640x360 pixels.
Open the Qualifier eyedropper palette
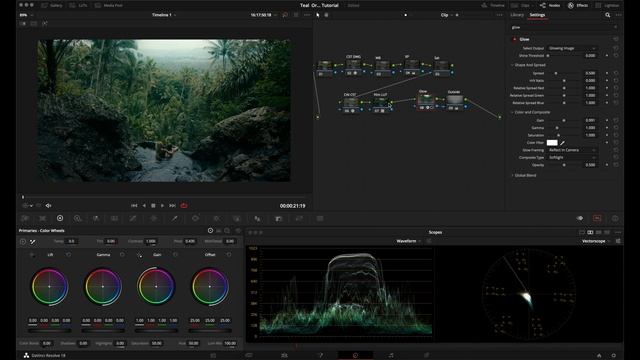click(174, 218)
